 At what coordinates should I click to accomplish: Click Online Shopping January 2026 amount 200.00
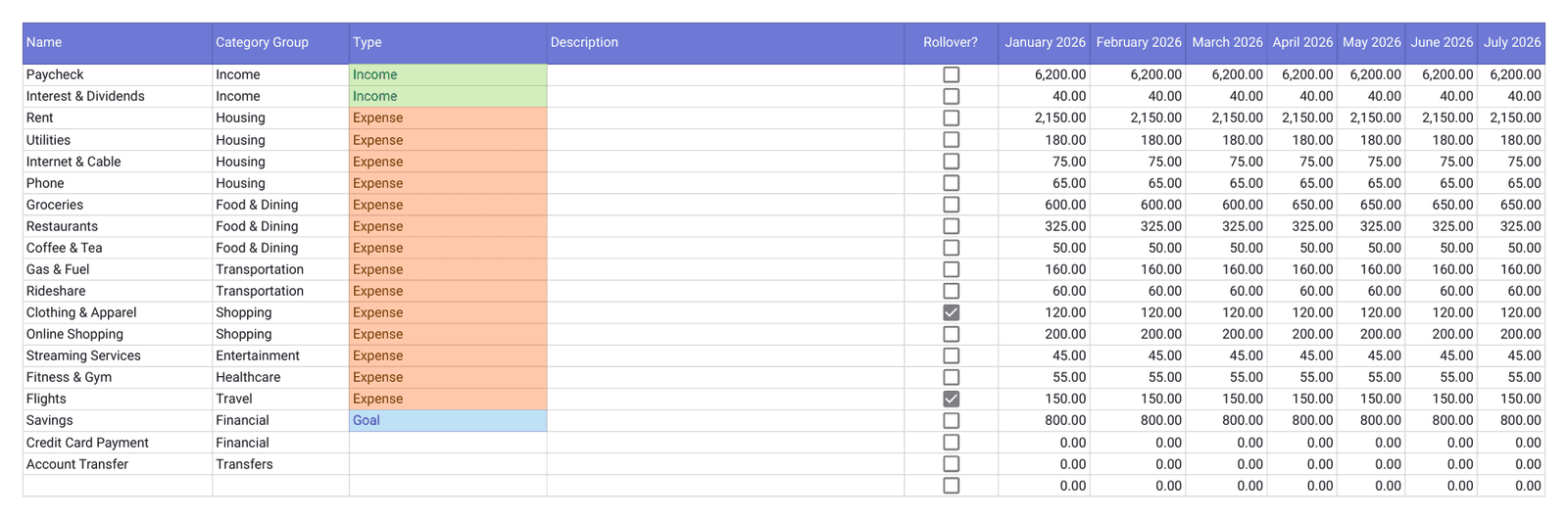[1044, 334]
